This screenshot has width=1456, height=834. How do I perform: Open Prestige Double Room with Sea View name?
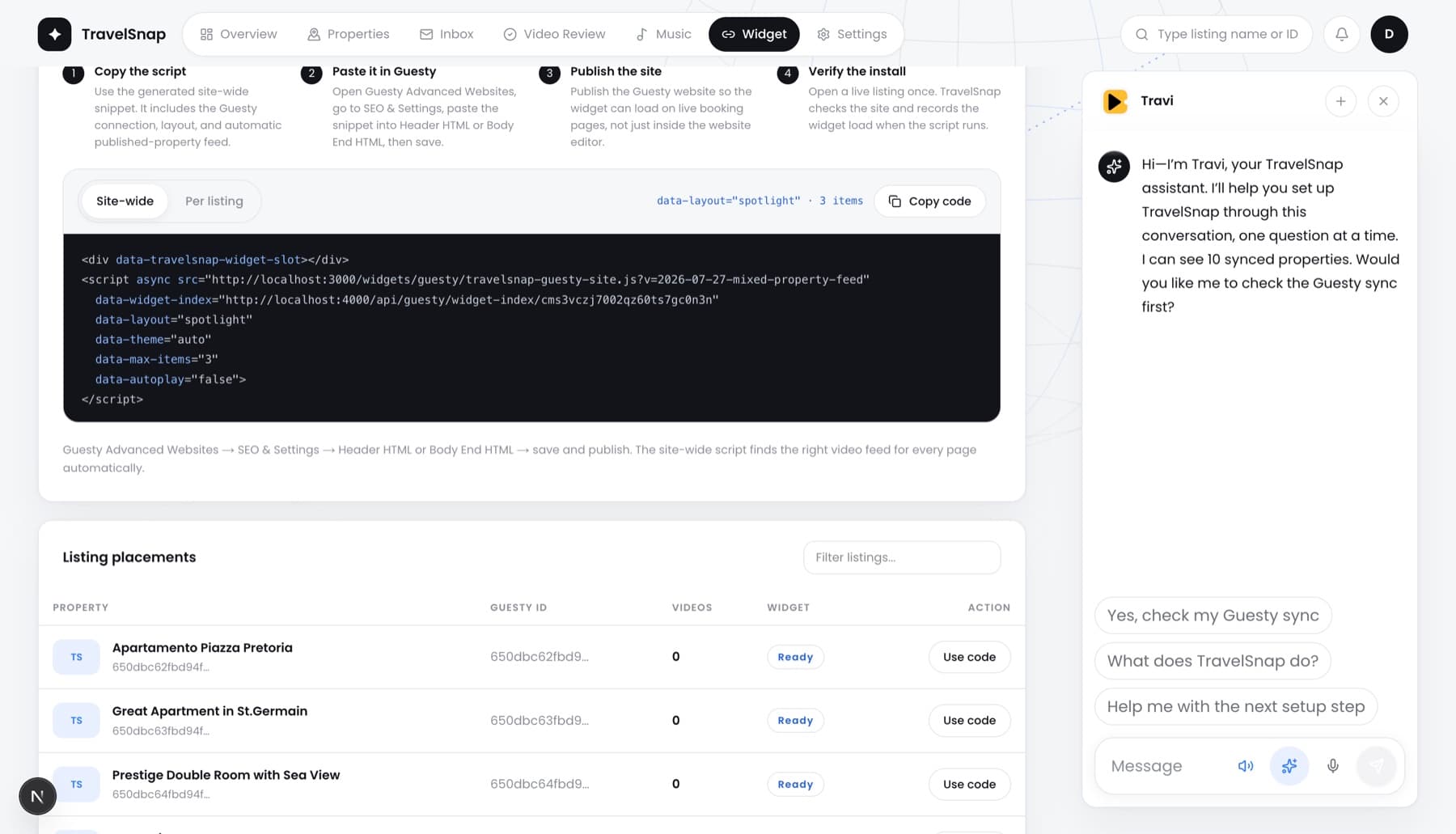[226, 775]
